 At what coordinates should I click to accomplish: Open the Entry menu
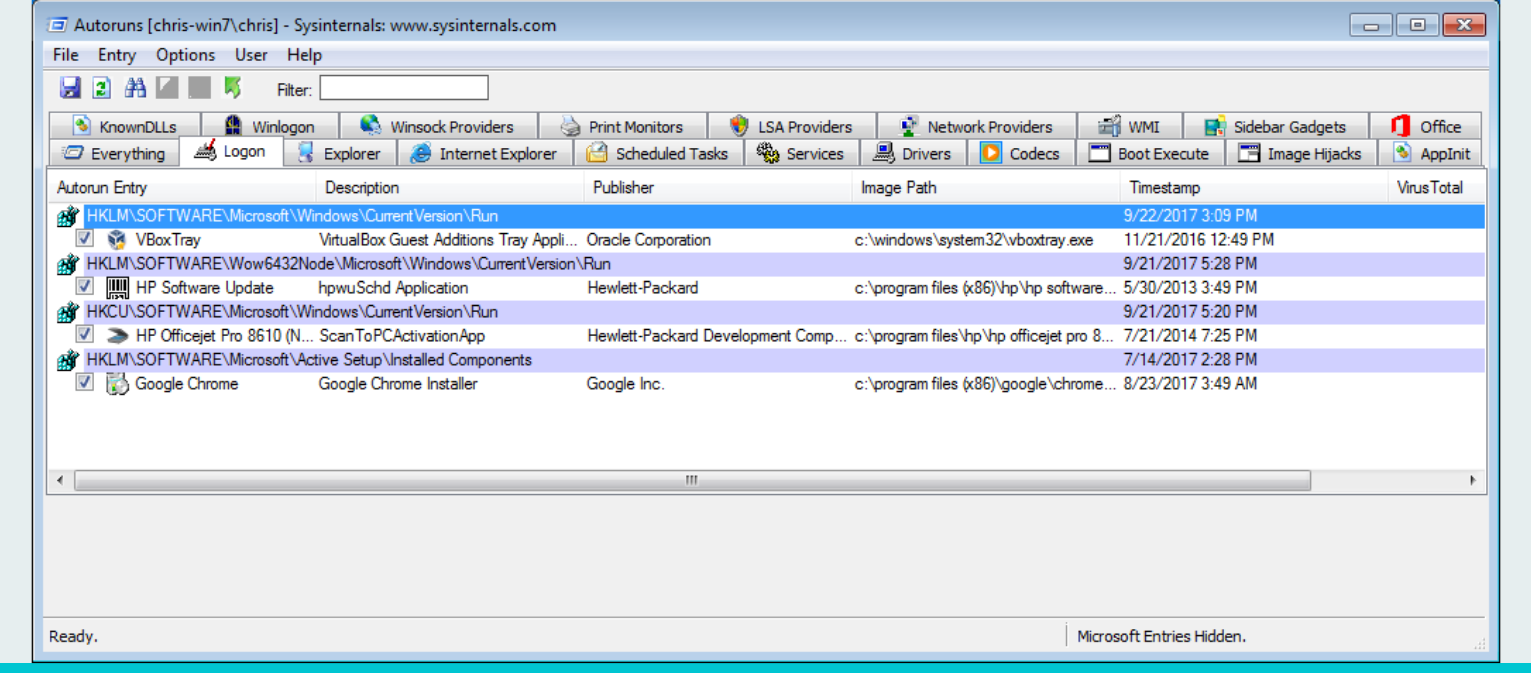[117, 55]
